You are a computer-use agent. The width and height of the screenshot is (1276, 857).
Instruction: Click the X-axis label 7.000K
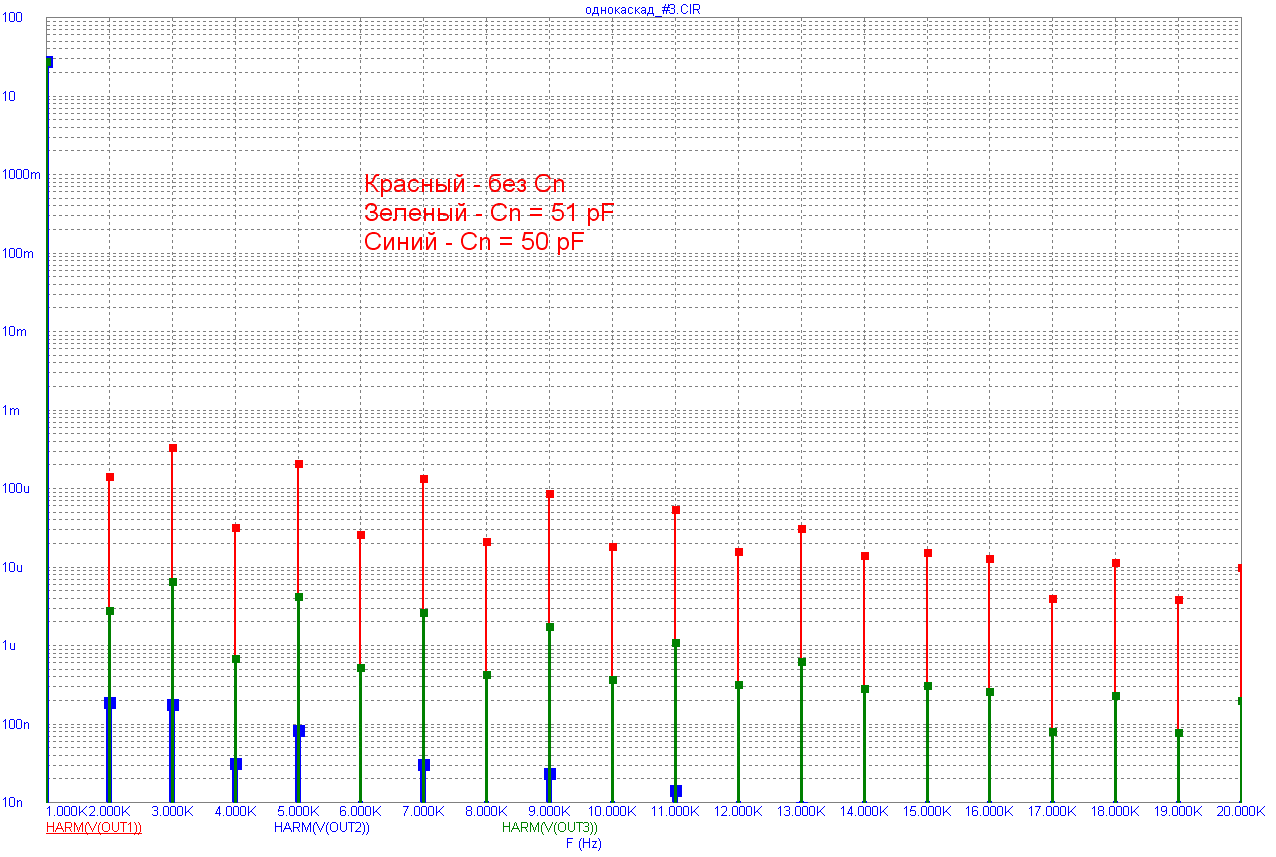[424, 811]
